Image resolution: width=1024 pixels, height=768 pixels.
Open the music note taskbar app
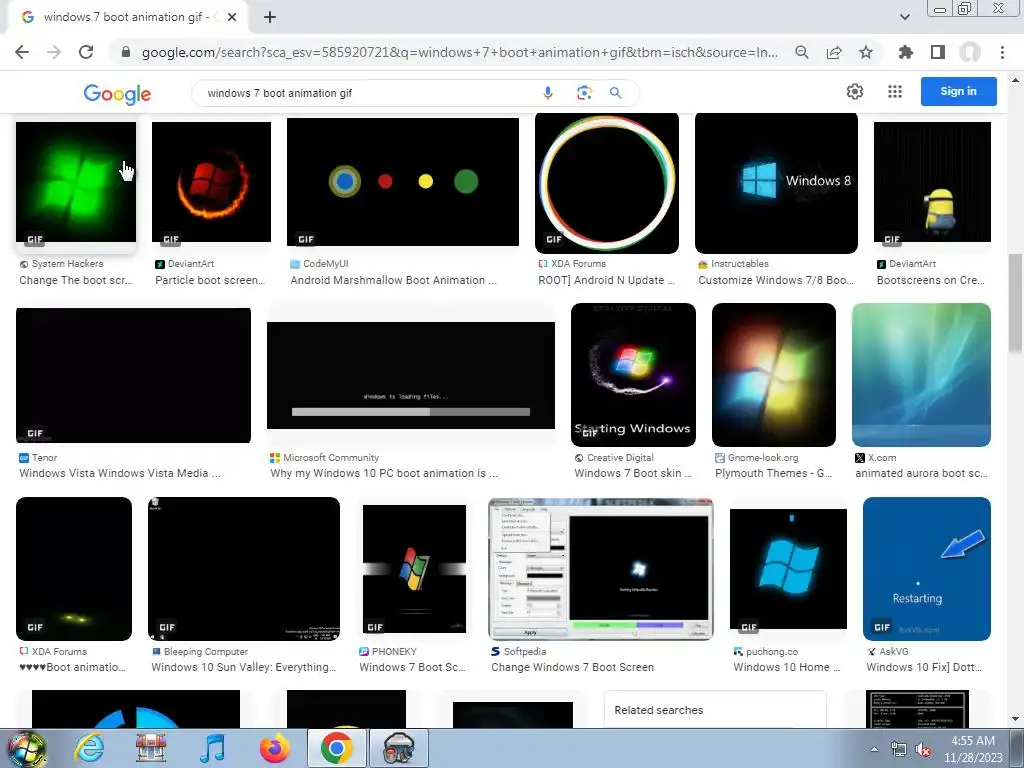click(212, 748)
